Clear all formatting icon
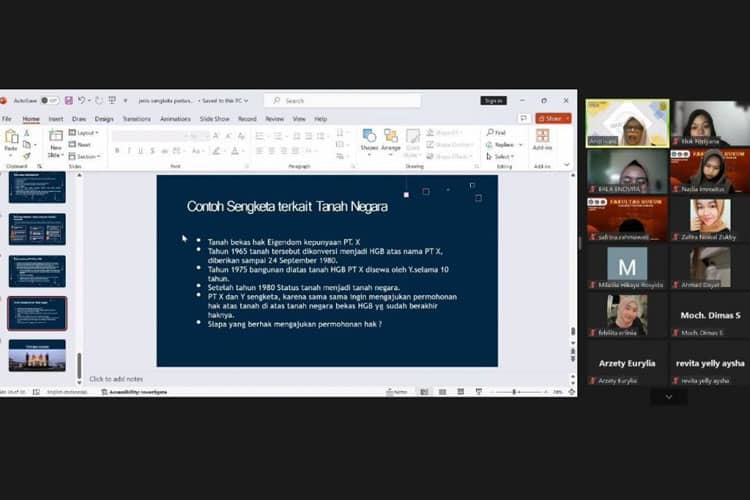The width and height of the screenshot is (750, 500). [x=241, y=136]
